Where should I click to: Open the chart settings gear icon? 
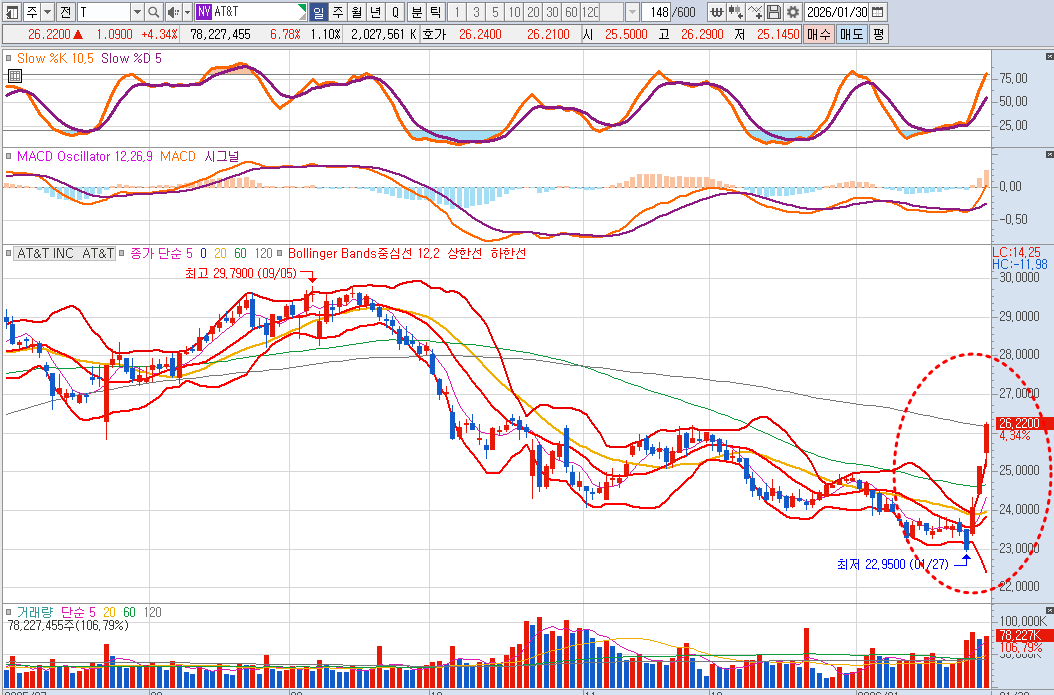[792, 12]
